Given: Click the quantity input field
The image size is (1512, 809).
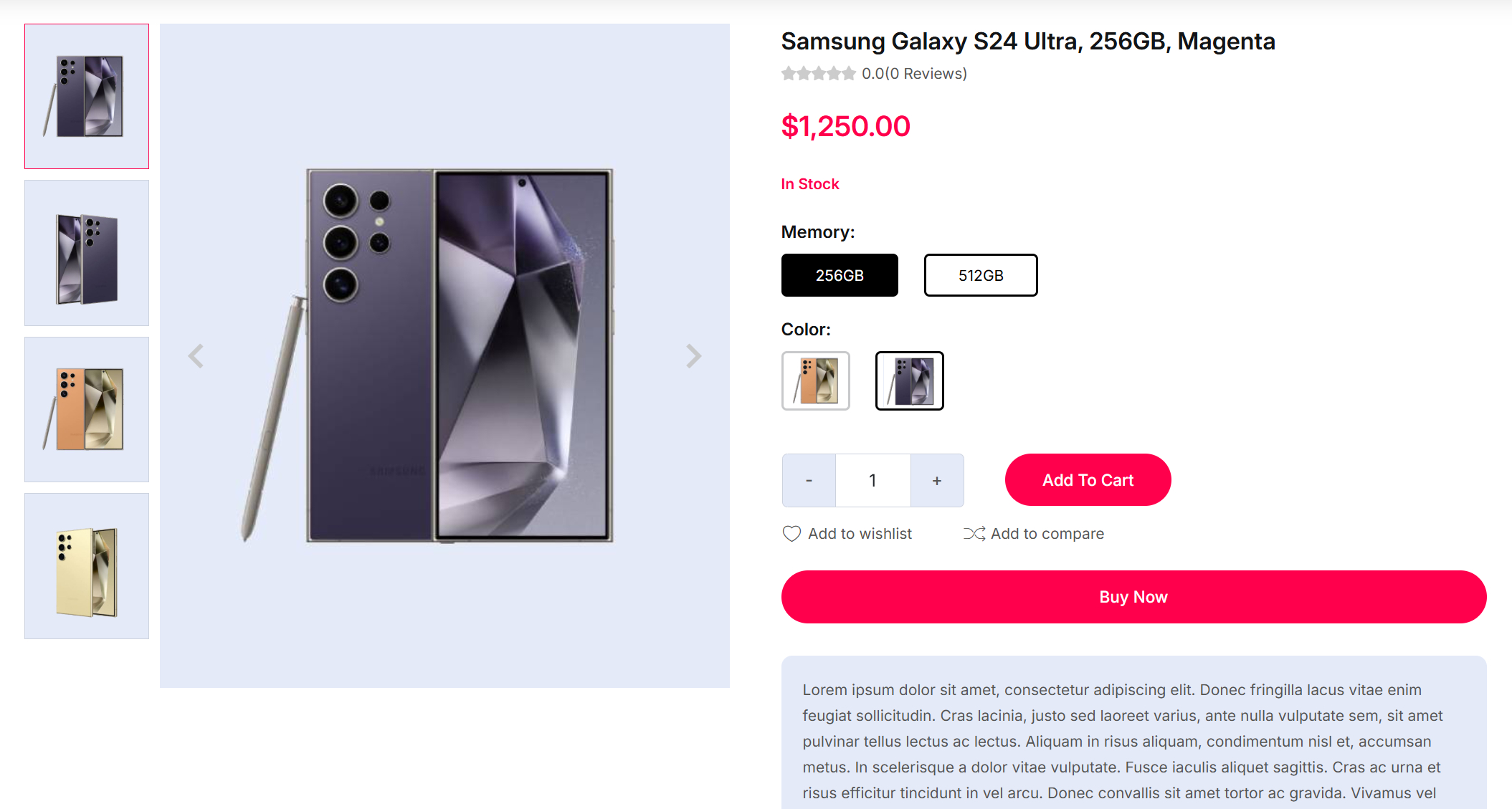Looking at the screenshot, I should click(873, 480).
